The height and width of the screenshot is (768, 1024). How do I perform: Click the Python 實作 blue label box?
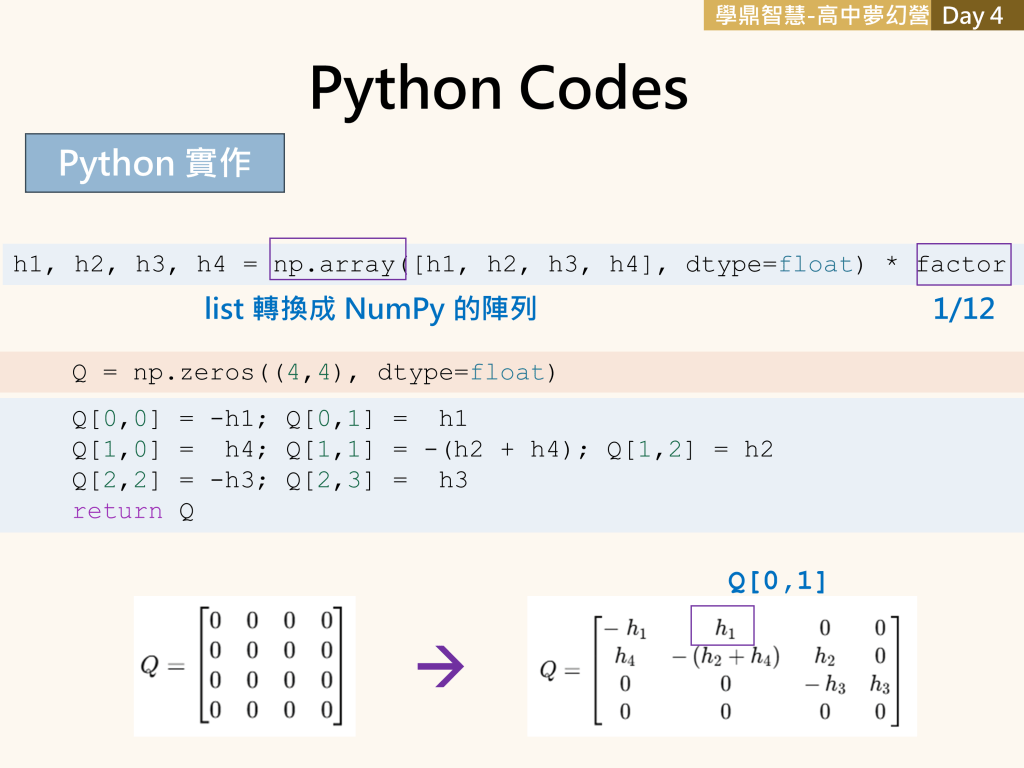pyautogui.click(x=155, y=163)
